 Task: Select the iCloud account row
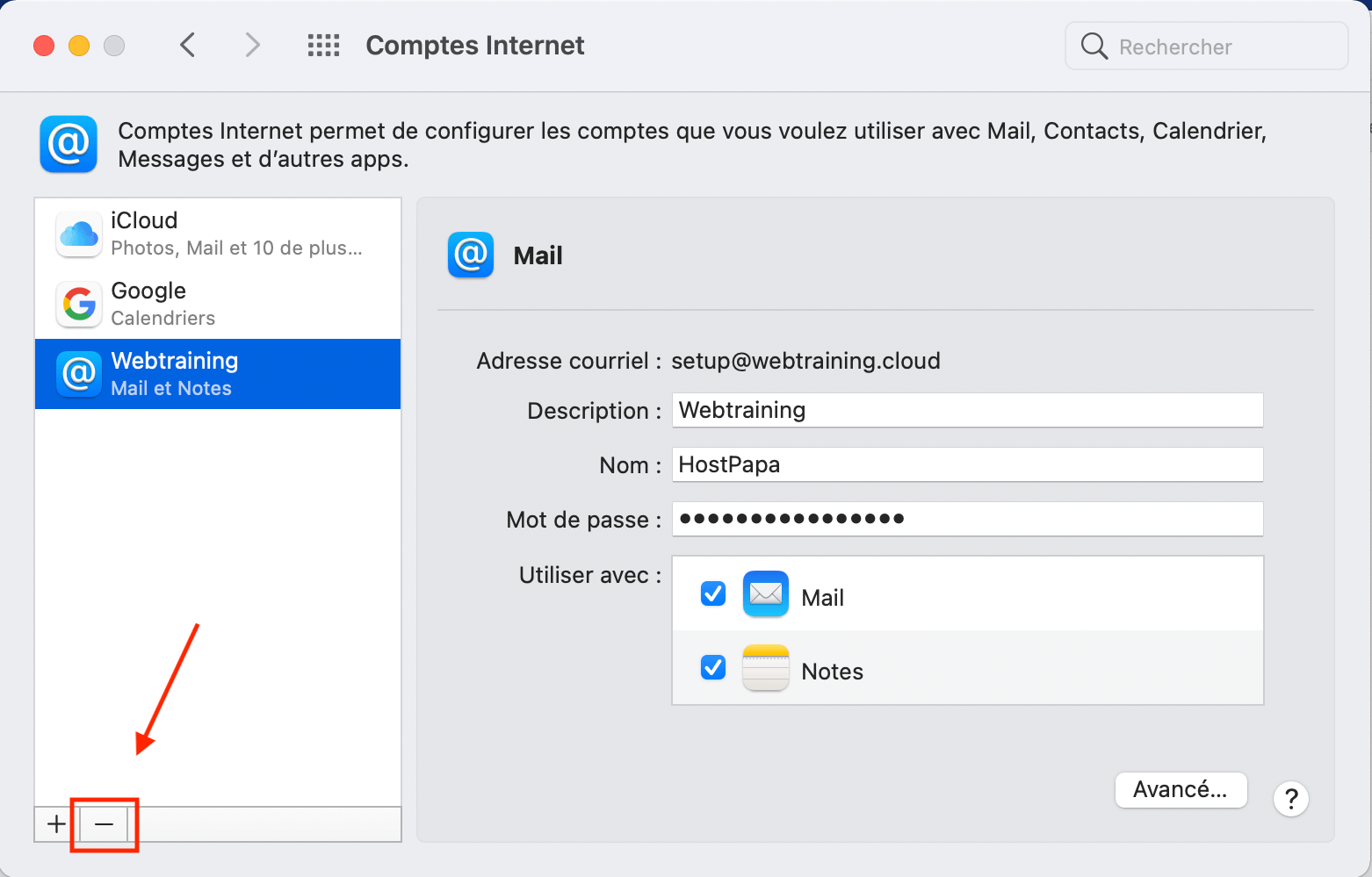[x=218, y=234]
